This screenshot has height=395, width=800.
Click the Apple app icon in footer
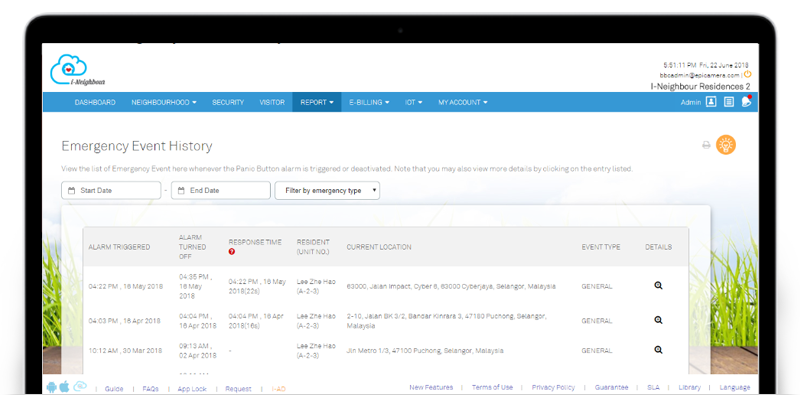coord(64,387)
